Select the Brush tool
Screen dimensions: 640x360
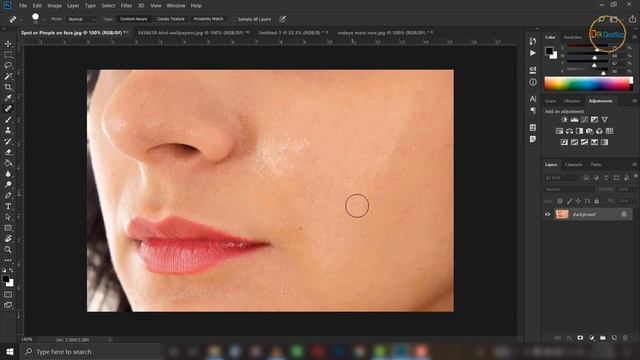click(8, 120)
